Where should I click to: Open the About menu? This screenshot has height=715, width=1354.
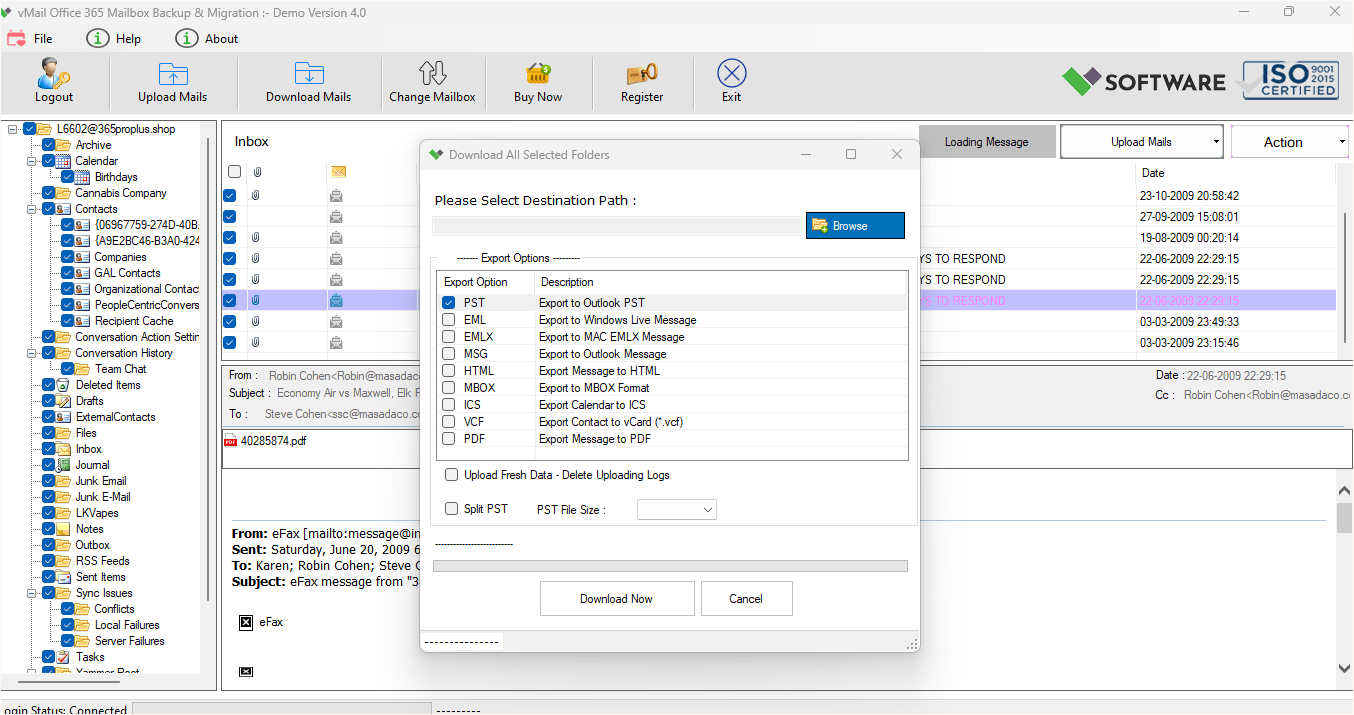pyautogui.click(x=221, y=39)
